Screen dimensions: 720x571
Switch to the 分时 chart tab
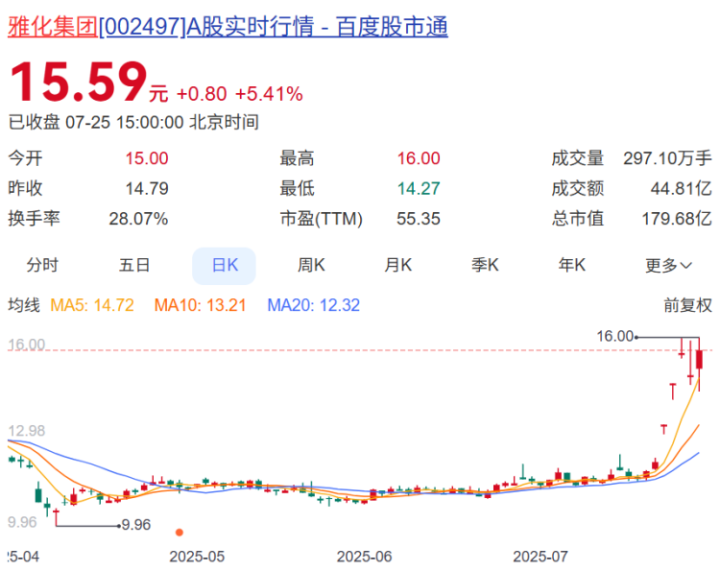[x=42, y=265]
